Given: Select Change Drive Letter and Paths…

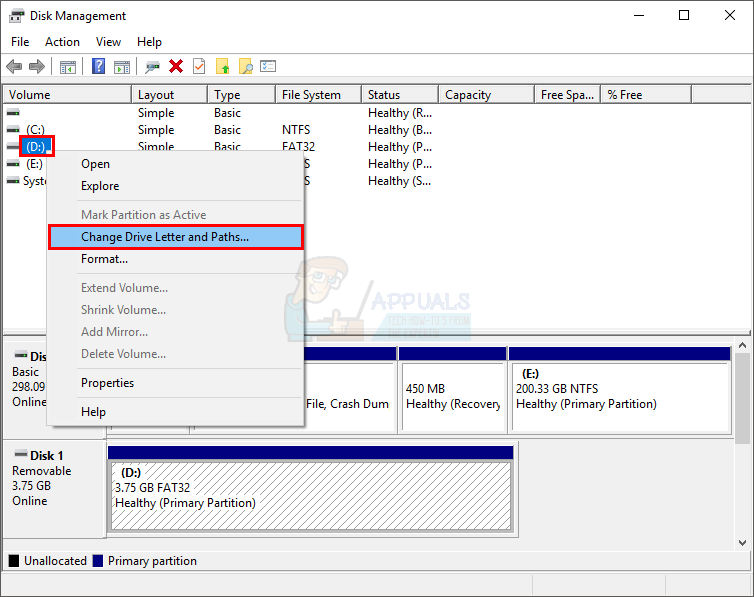Looking at the screenshot, I should 176,237.
